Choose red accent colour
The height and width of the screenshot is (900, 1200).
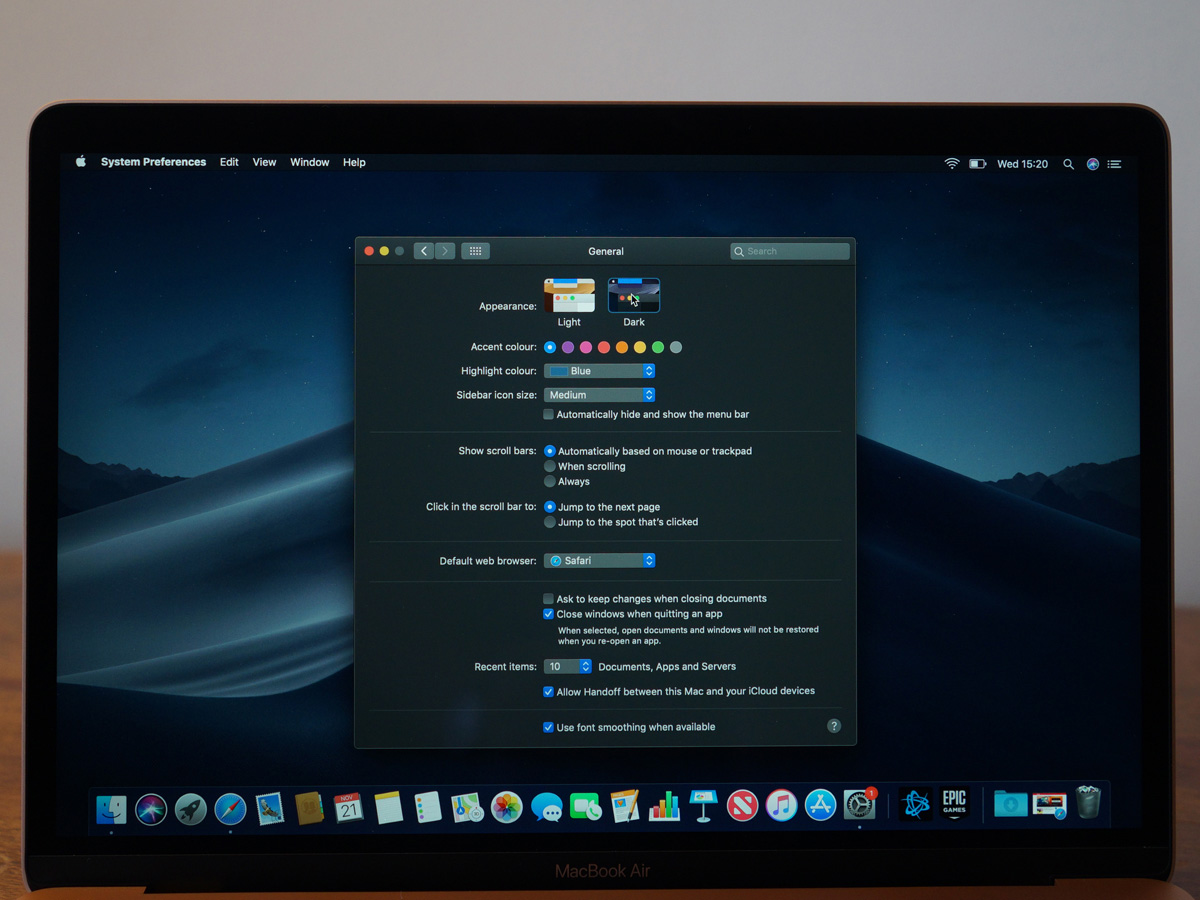pos(604,347)
